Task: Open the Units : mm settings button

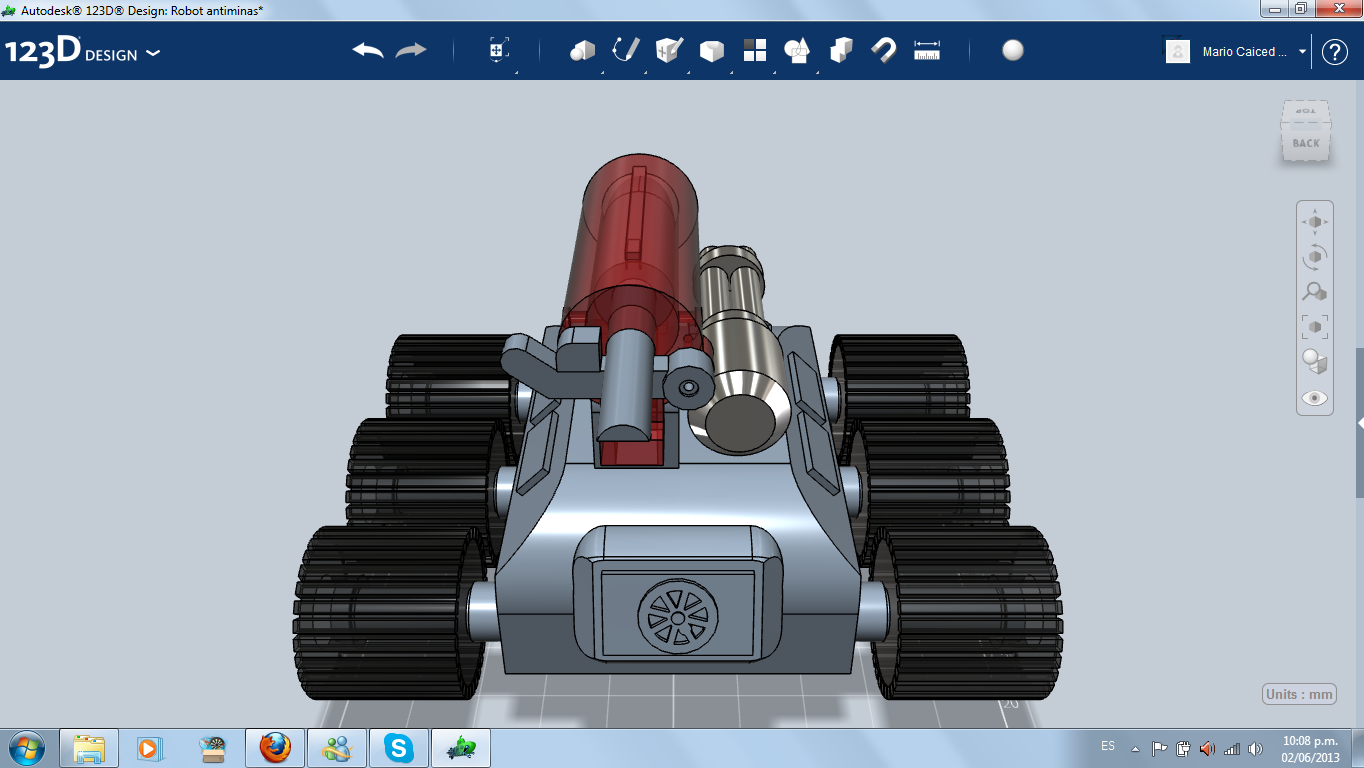Action: [1300, 695]
